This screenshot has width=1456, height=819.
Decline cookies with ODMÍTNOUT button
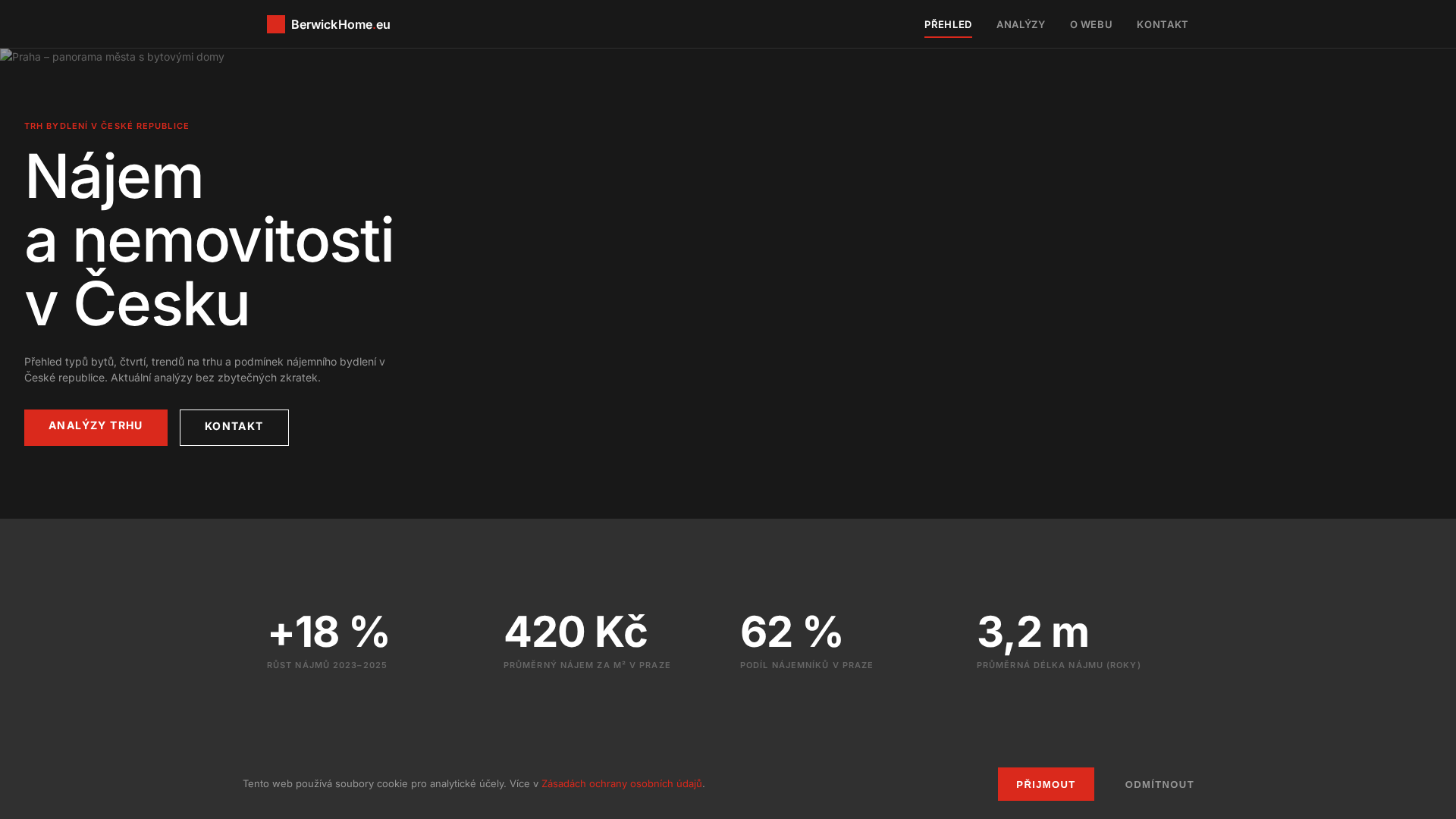[x=1159, y=784]
